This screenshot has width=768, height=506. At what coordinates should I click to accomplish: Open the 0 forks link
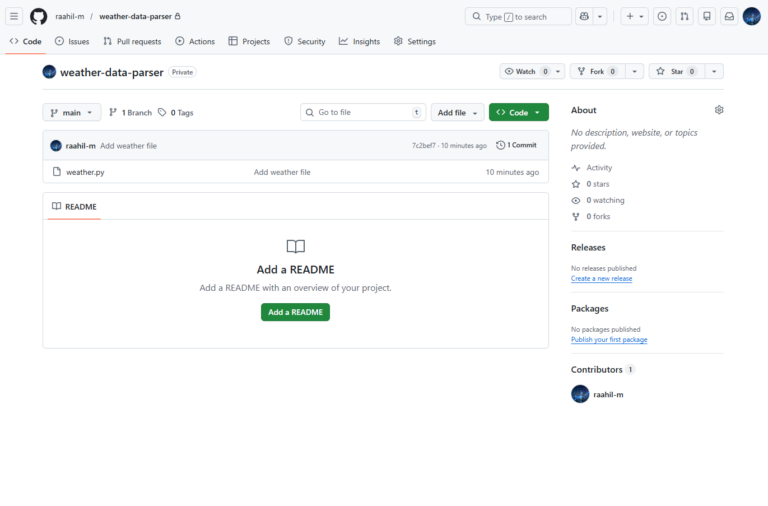(591, 217)
